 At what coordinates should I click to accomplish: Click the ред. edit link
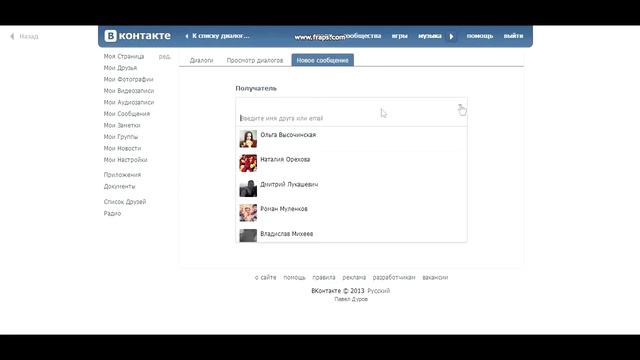164,56
